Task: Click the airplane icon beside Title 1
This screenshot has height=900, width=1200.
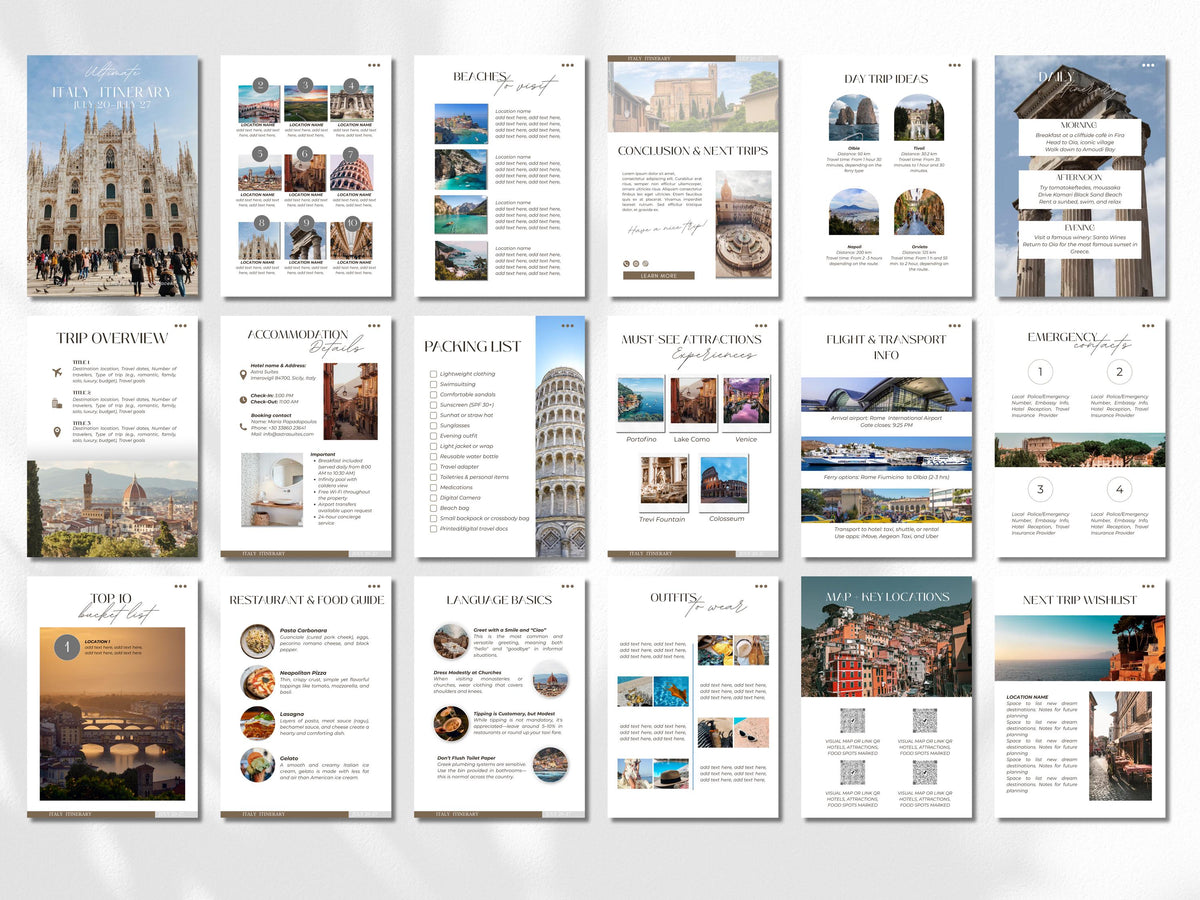Action: point(57,373)
